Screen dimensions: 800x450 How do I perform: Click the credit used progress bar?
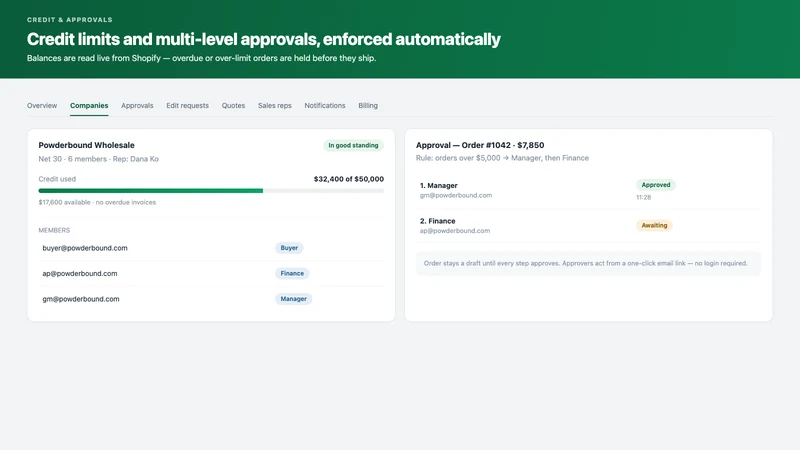point(211,191)
